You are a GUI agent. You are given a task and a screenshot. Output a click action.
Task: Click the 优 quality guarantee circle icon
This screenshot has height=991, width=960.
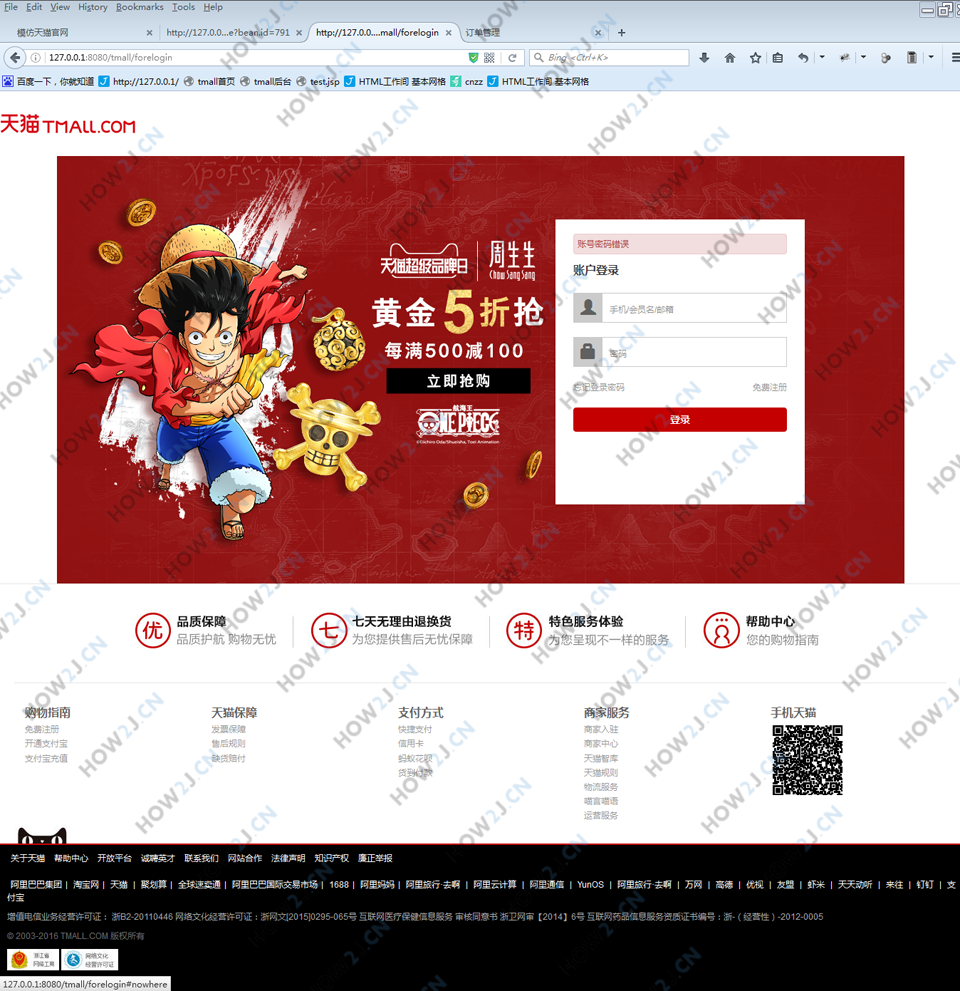coord(153,630)
